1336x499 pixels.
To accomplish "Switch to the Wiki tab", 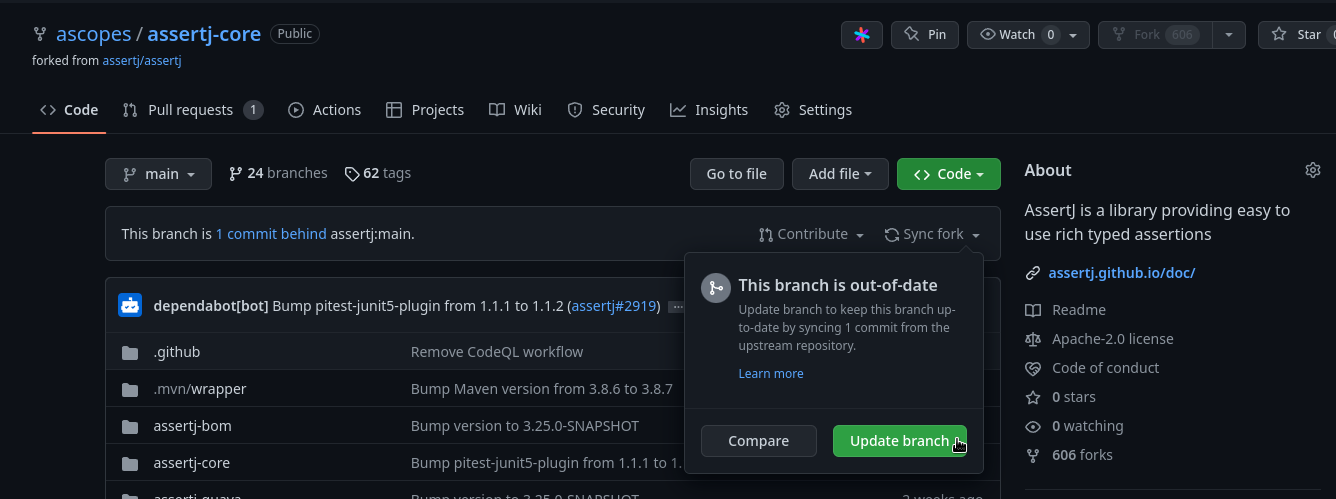I will [x=515, y=110].
